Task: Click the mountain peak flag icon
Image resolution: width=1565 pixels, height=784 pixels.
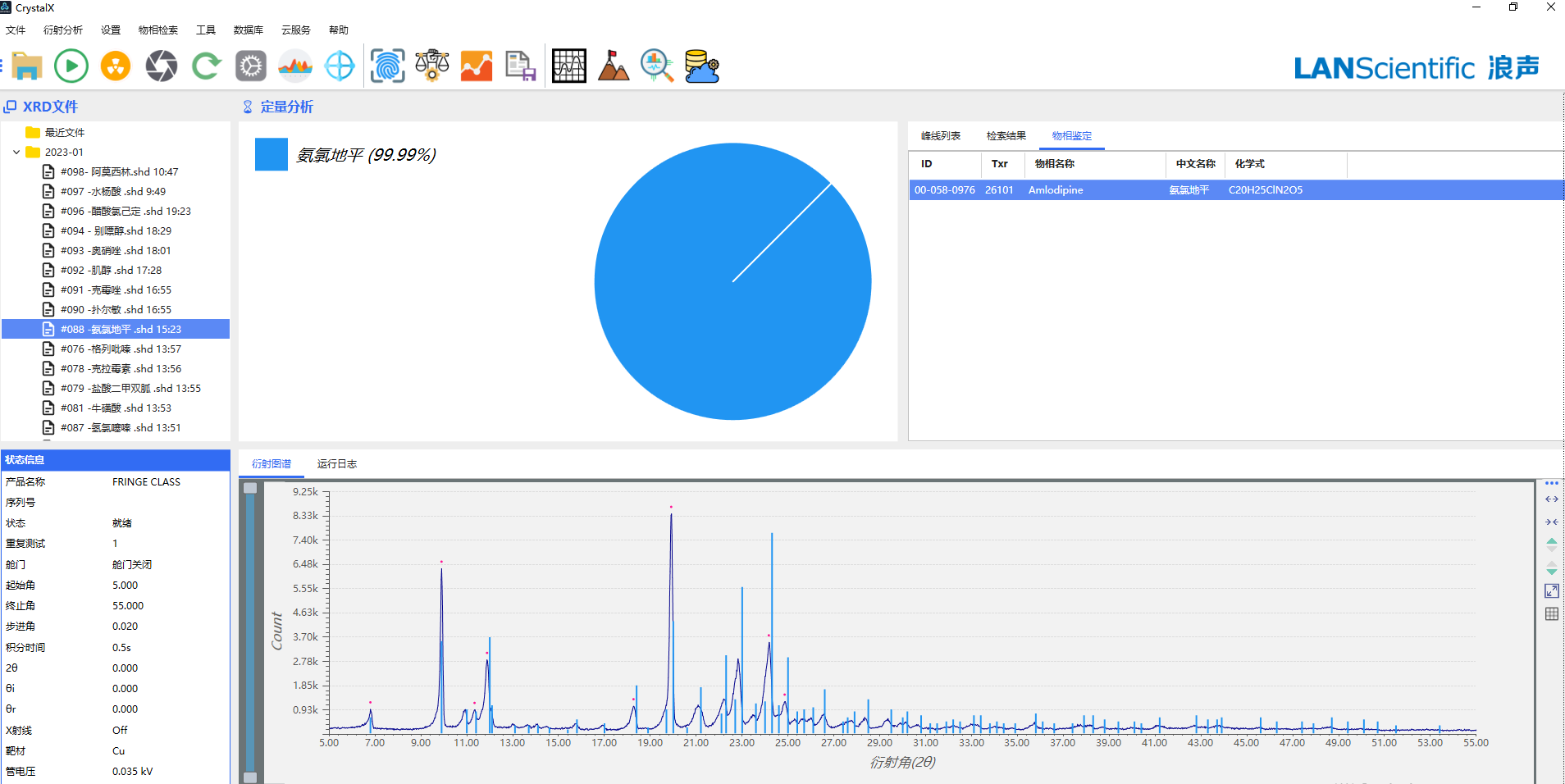Action: point(613,66)
